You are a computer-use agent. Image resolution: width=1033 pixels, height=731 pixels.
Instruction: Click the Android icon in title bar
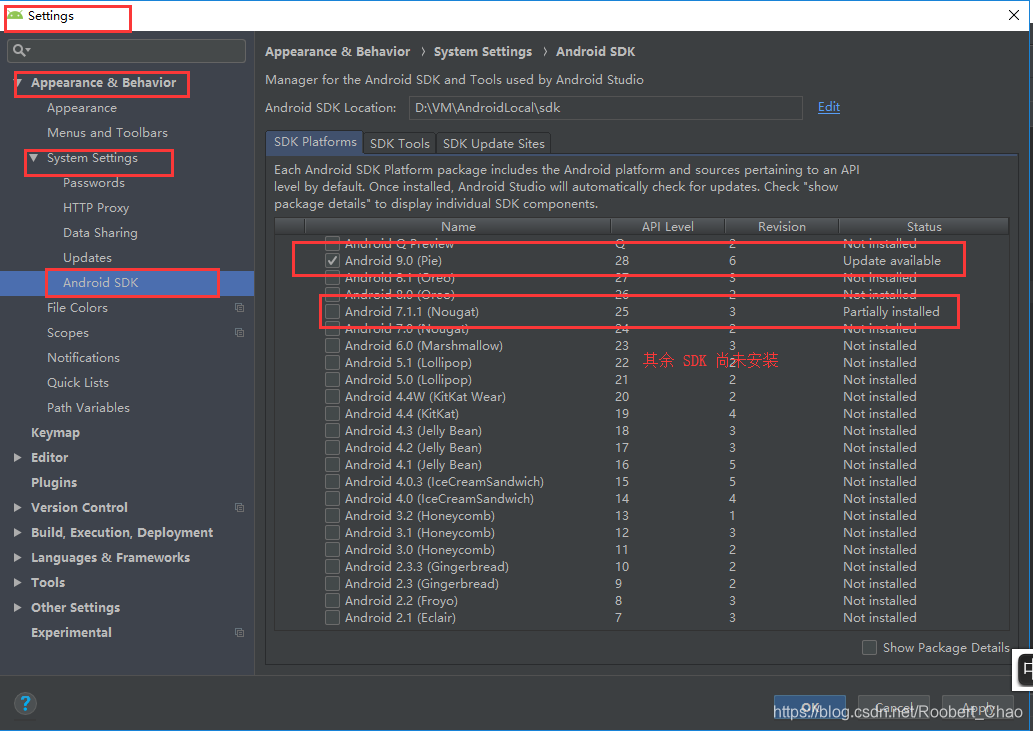15,15
